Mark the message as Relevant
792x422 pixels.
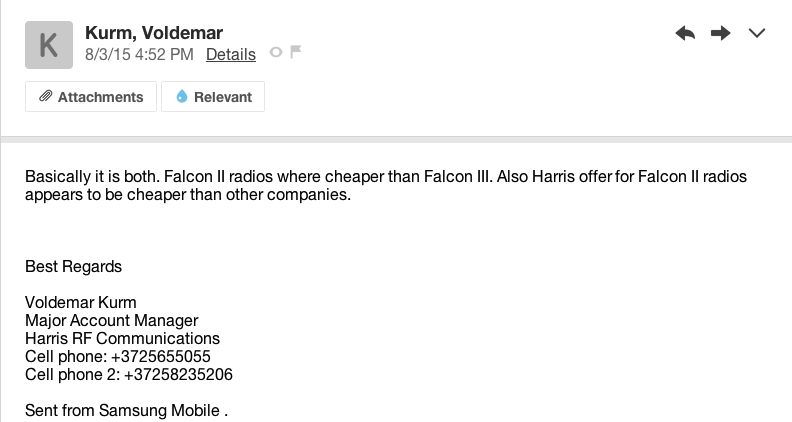(213, 97)
